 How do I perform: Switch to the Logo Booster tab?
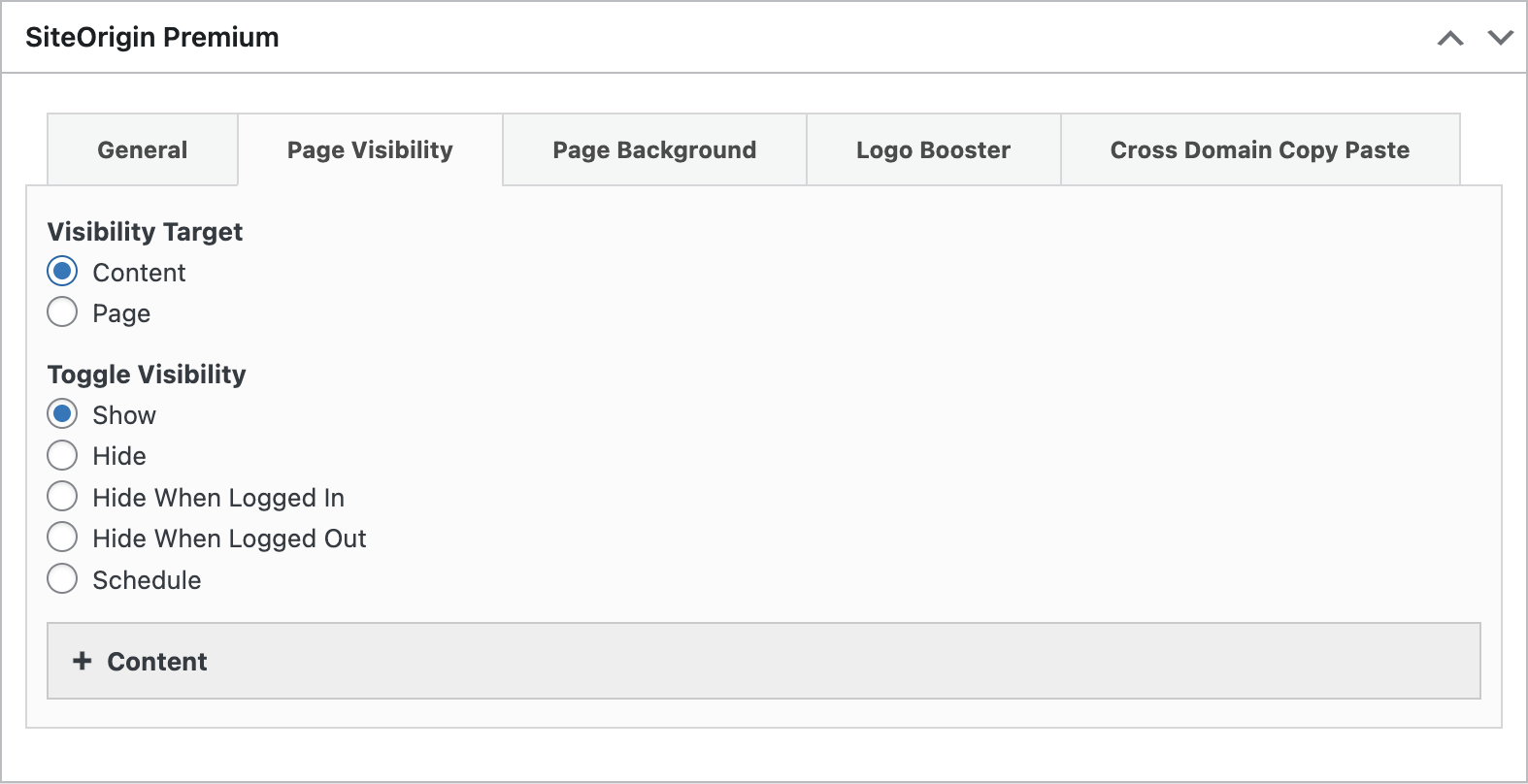point(933,149)
